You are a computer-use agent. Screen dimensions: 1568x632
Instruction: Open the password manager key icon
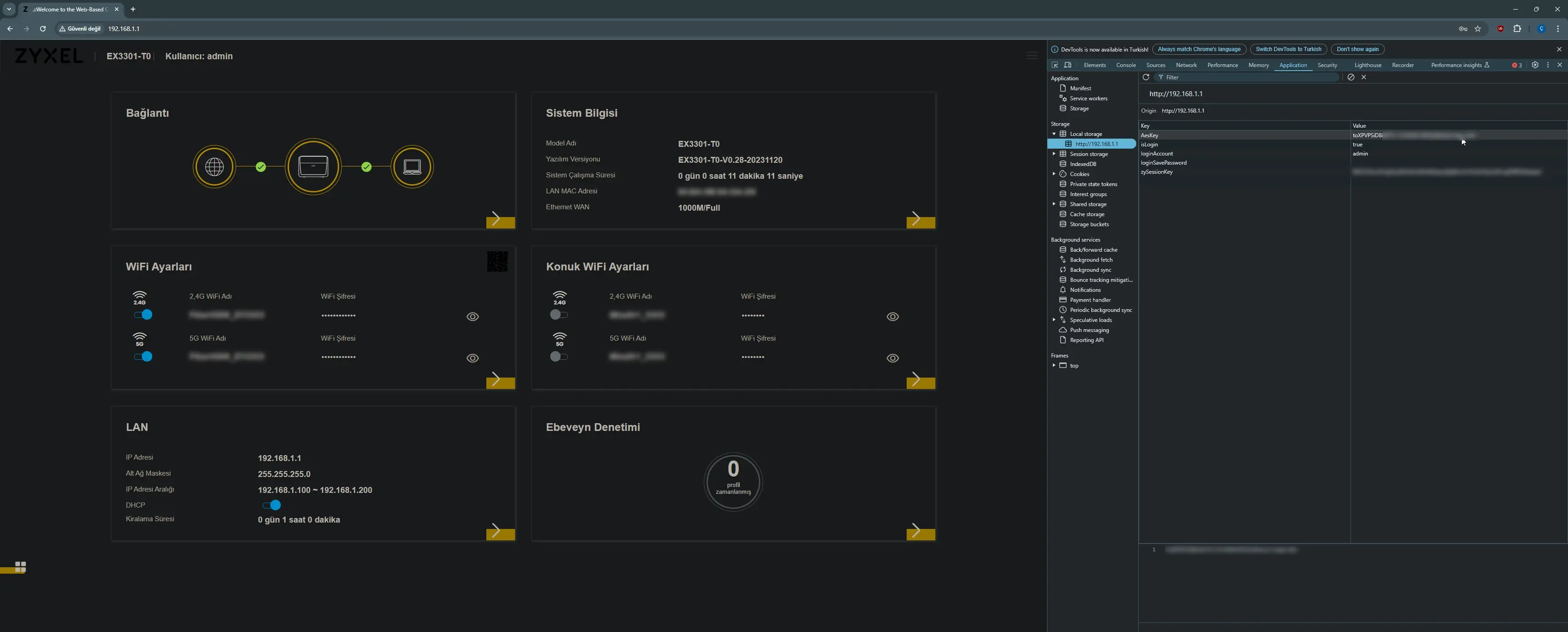1463,29
